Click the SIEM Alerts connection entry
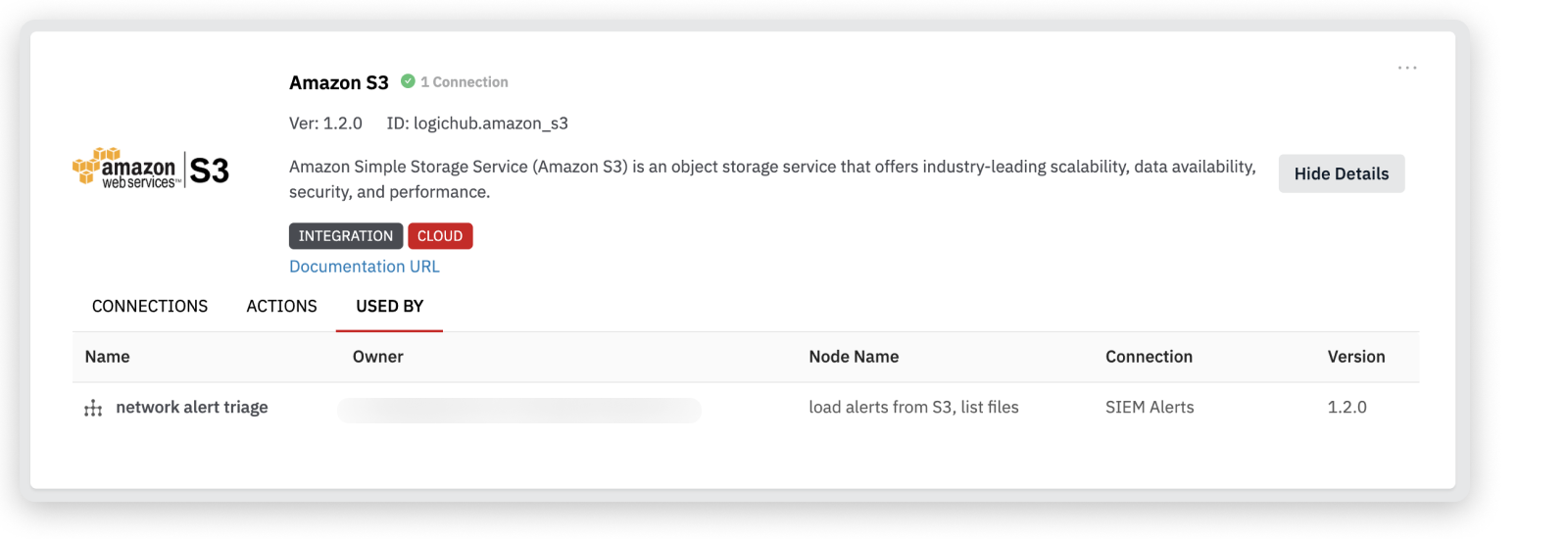The width and height of the screenshot is (1568, 539). tap(1150, 408)
